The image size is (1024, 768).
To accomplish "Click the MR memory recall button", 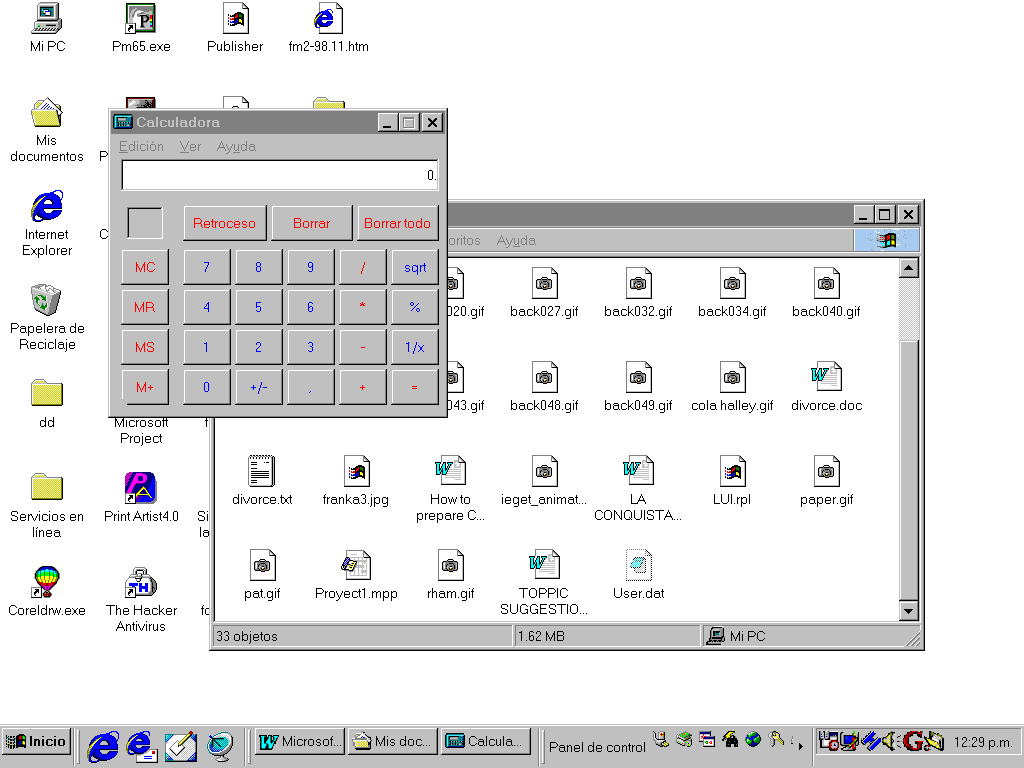I will [x=145, y=307].
